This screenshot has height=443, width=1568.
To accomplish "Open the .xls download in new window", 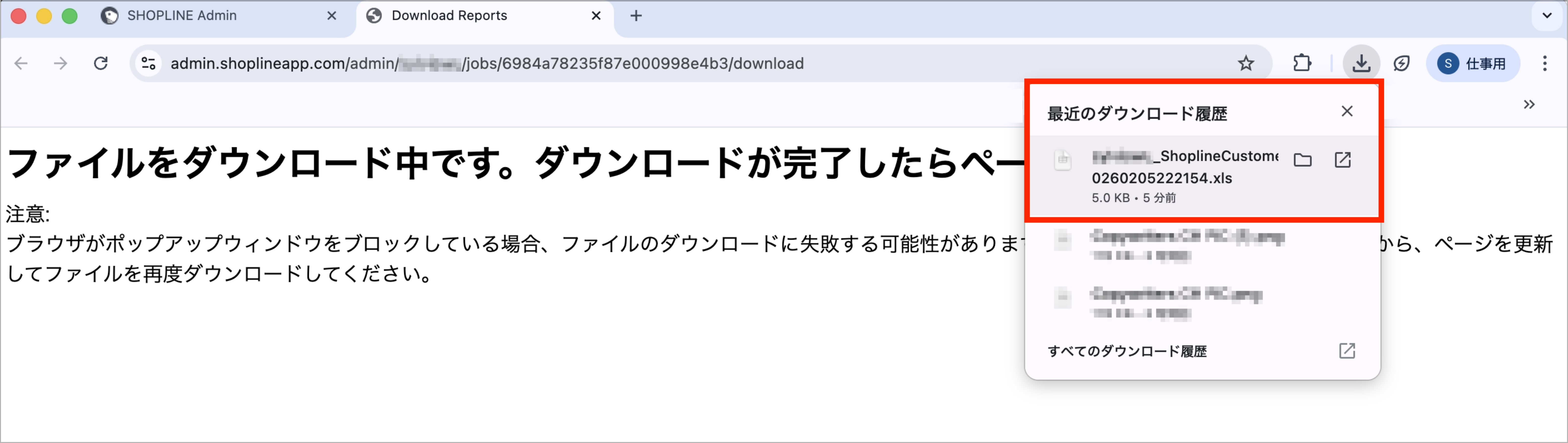I will click(x=1343, y=160).
